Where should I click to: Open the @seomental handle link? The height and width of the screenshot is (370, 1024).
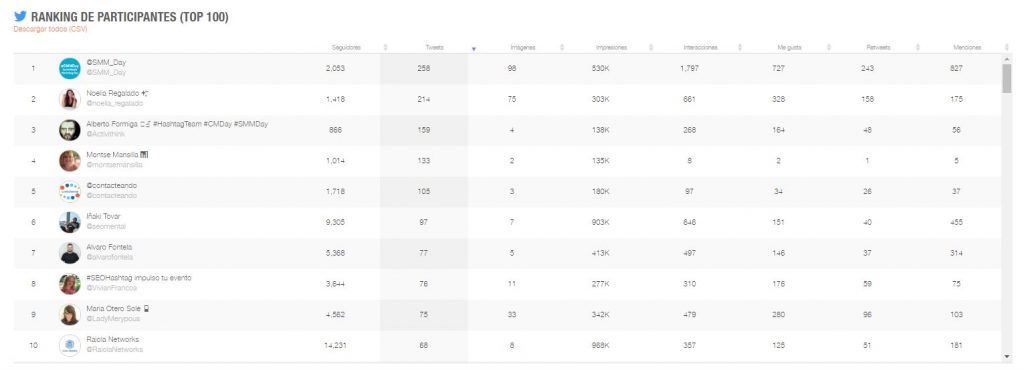coord(106,226)
